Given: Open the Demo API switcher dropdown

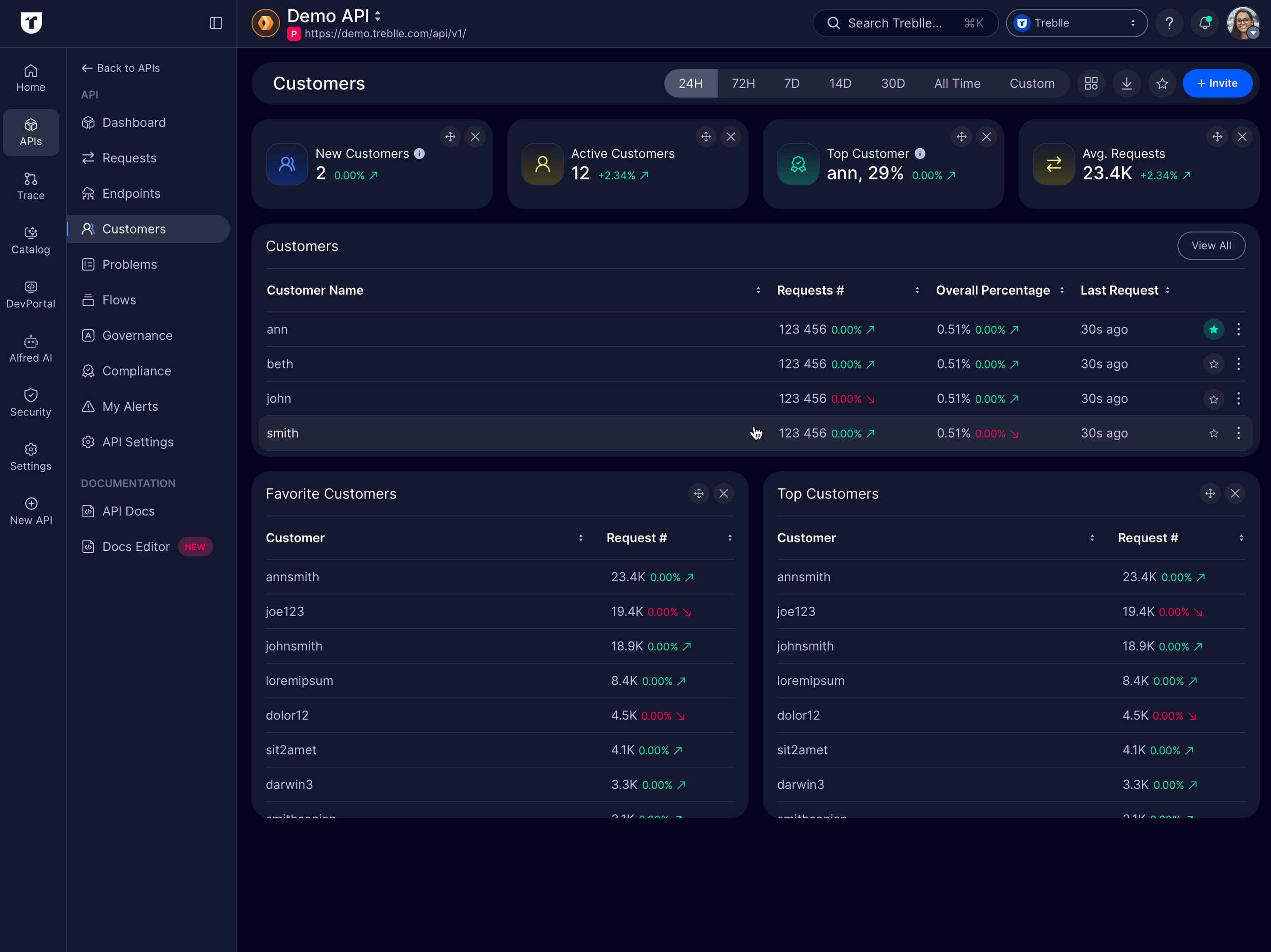Looking at the screenshot, I should (x=377, y=16).
